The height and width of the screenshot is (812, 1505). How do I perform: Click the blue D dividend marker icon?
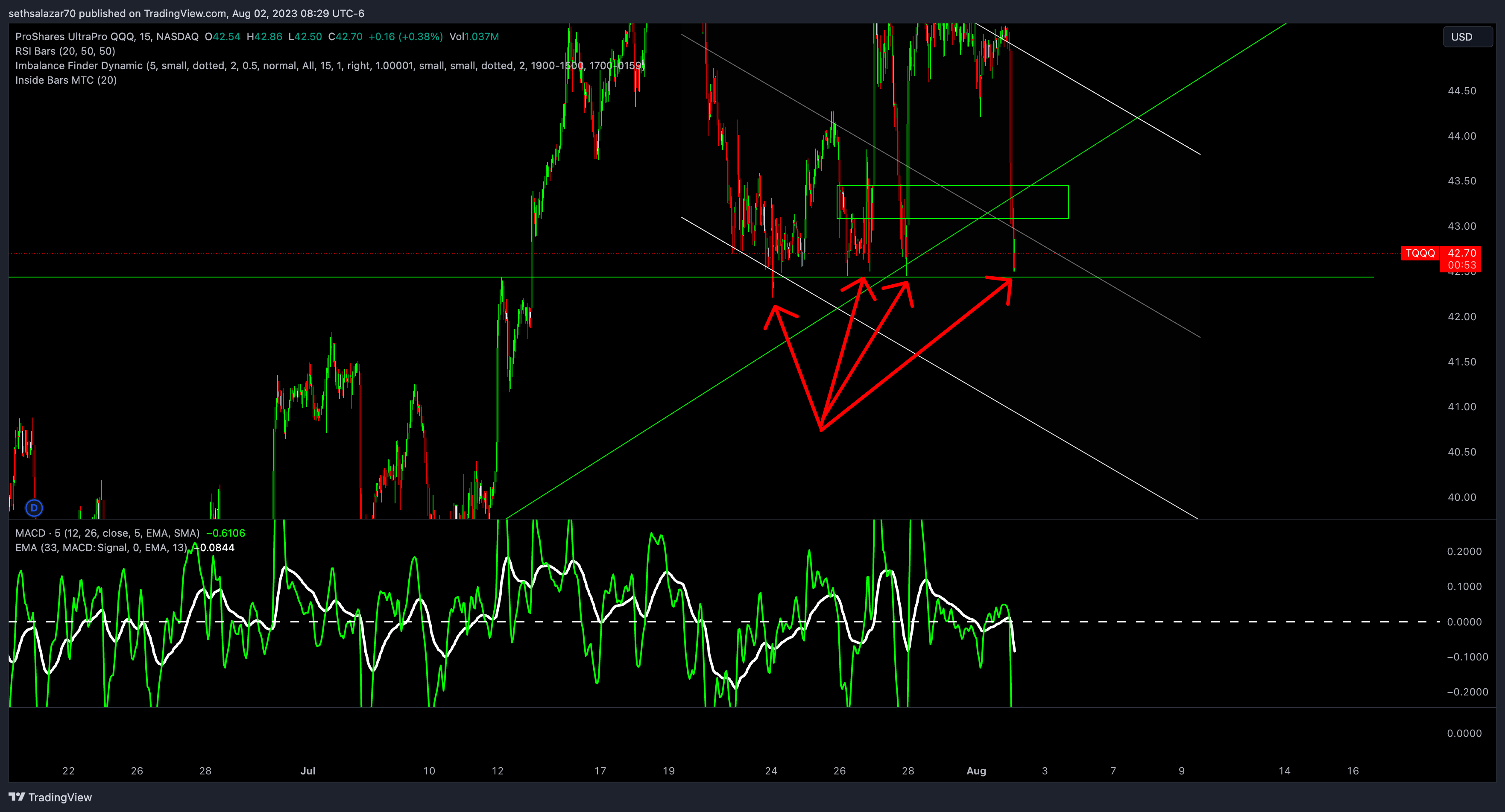(34, 508)
